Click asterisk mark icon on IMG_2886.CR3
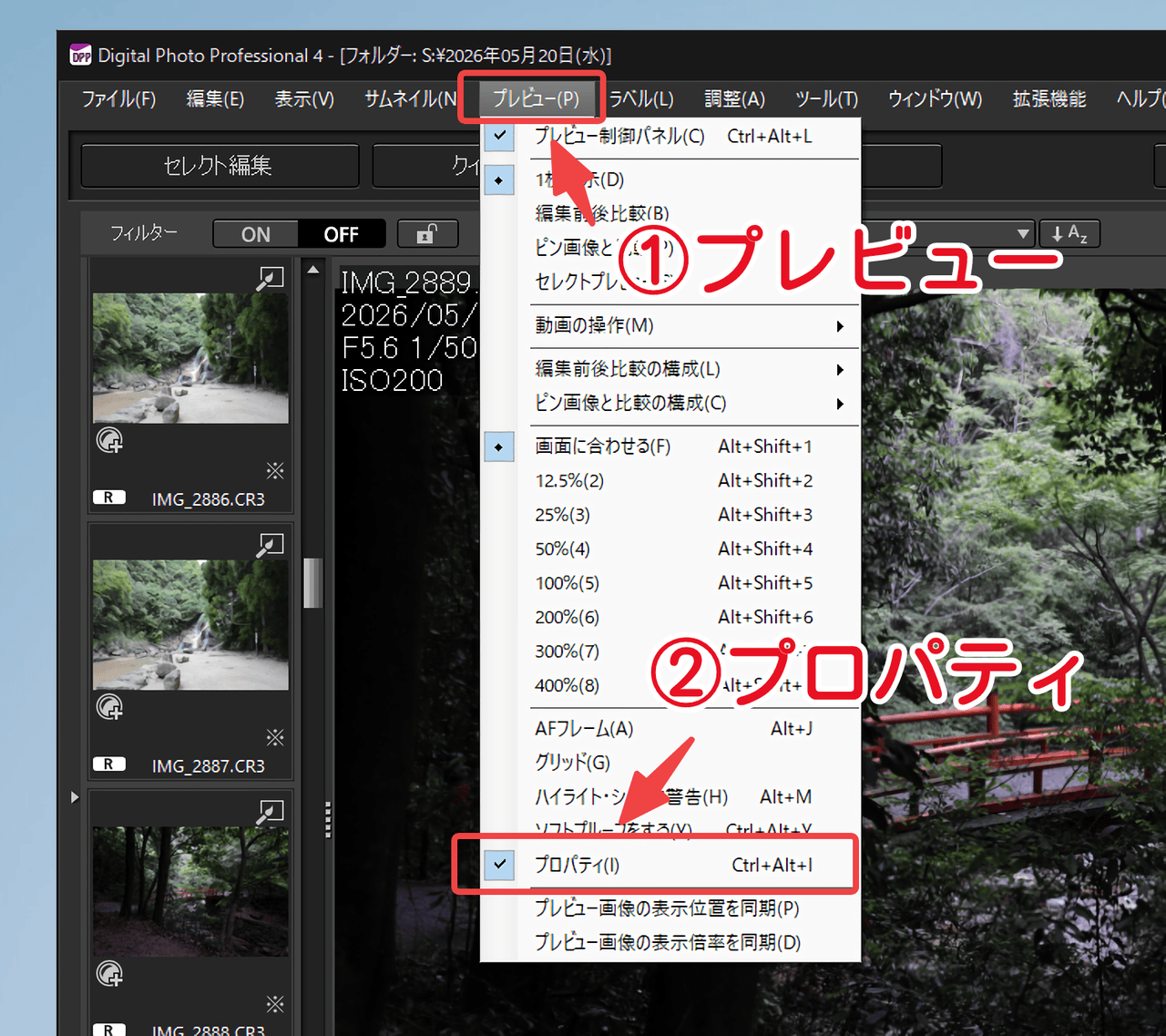1166x1036 pixels. tap(275, 470)
